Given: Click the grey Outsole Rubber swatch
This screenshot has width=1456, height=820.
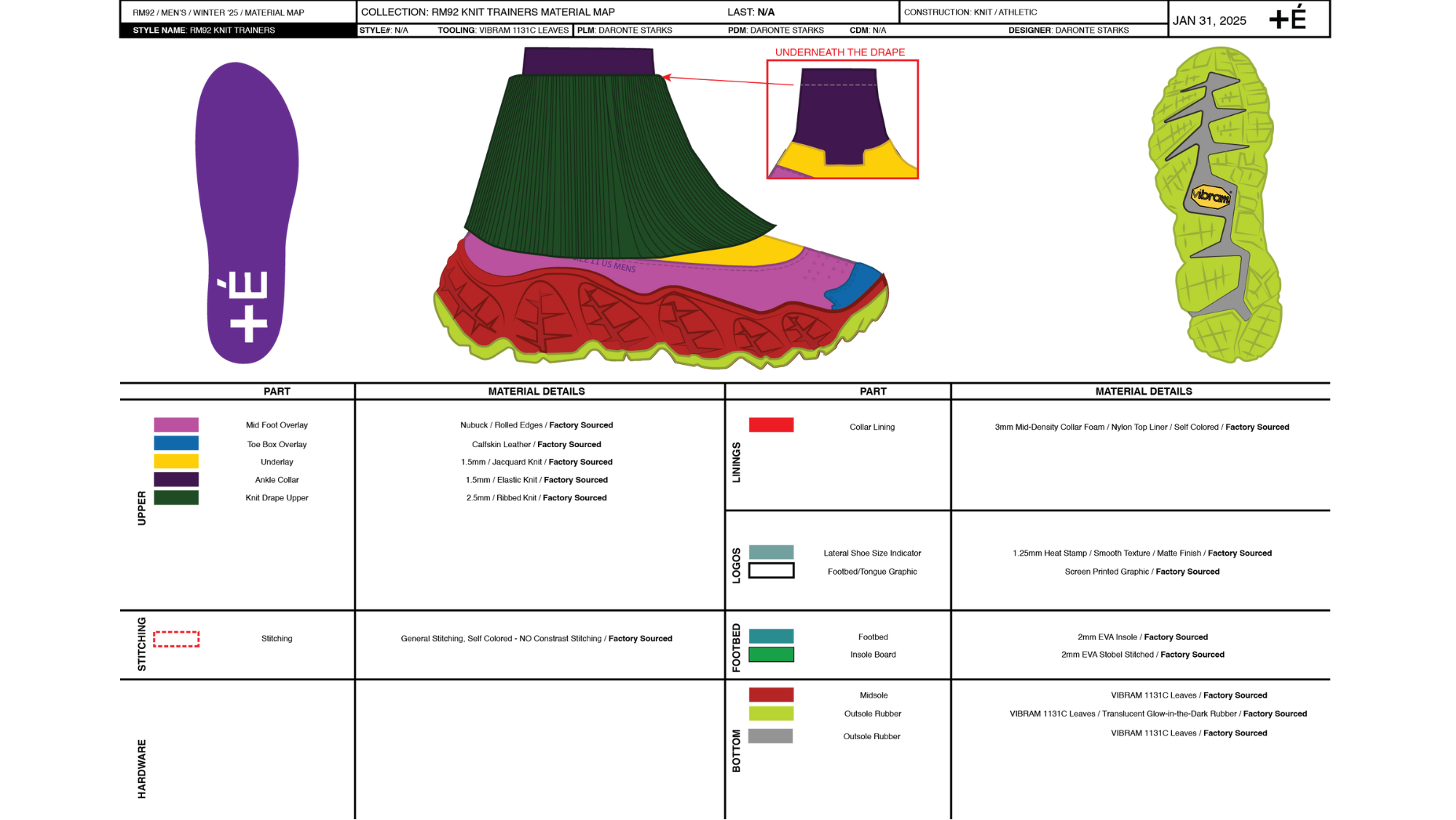Looking at the screenshot, I should coord(770,736).
